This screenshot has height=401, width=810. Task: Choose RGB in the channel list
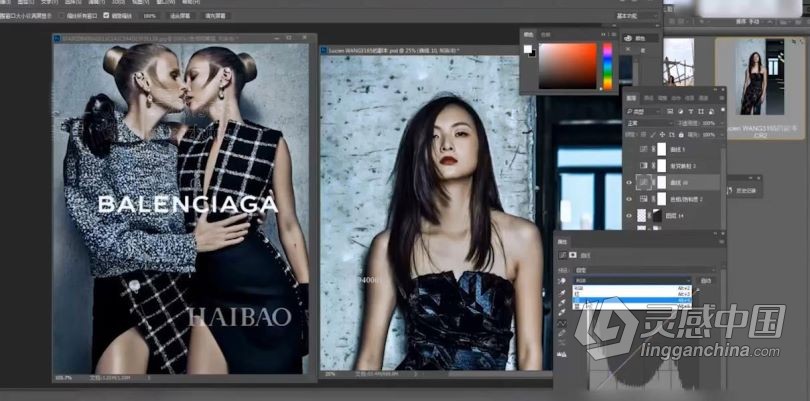tap(632, 288)
